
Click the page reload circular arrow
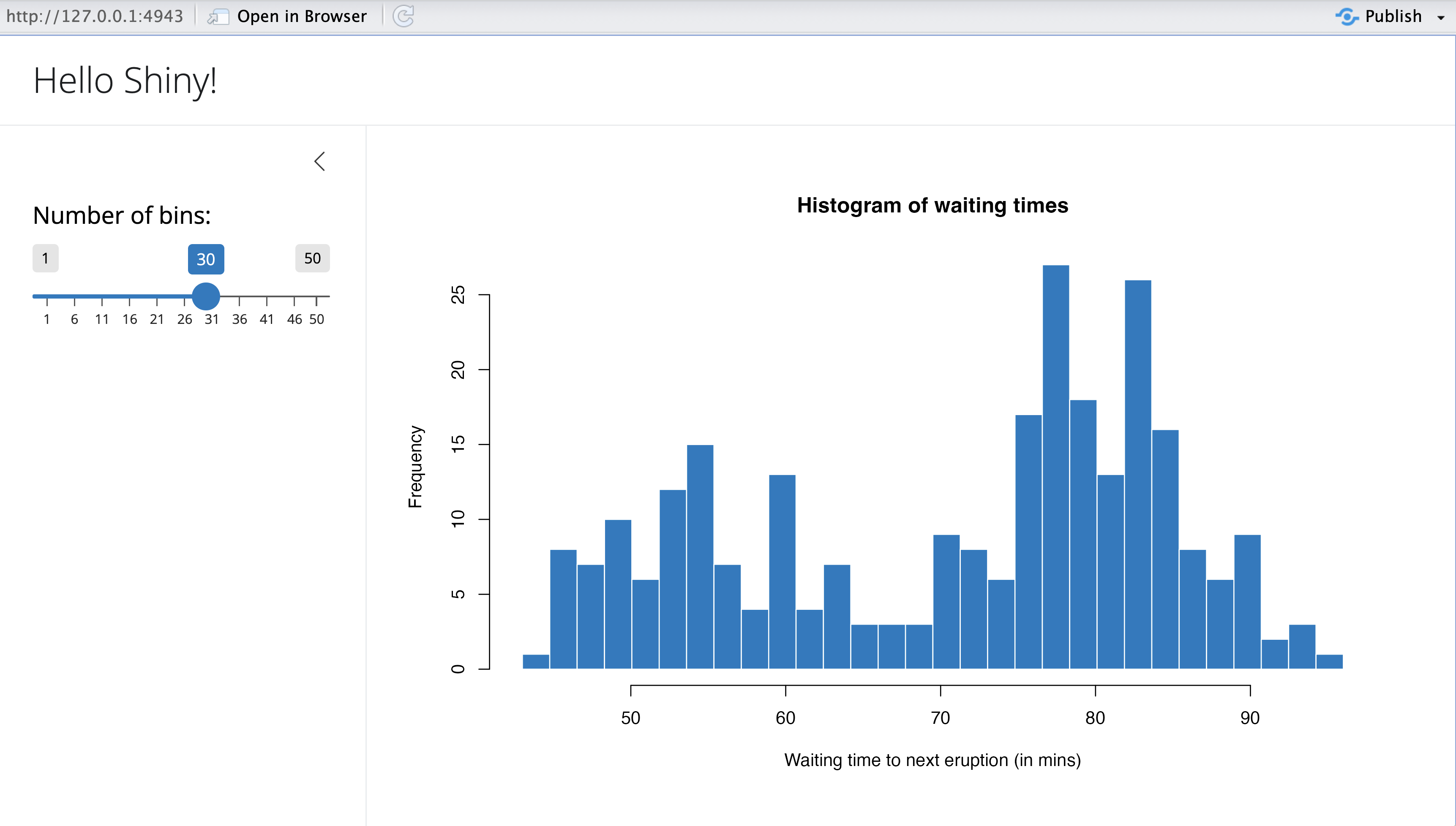(x=403, y=15)
